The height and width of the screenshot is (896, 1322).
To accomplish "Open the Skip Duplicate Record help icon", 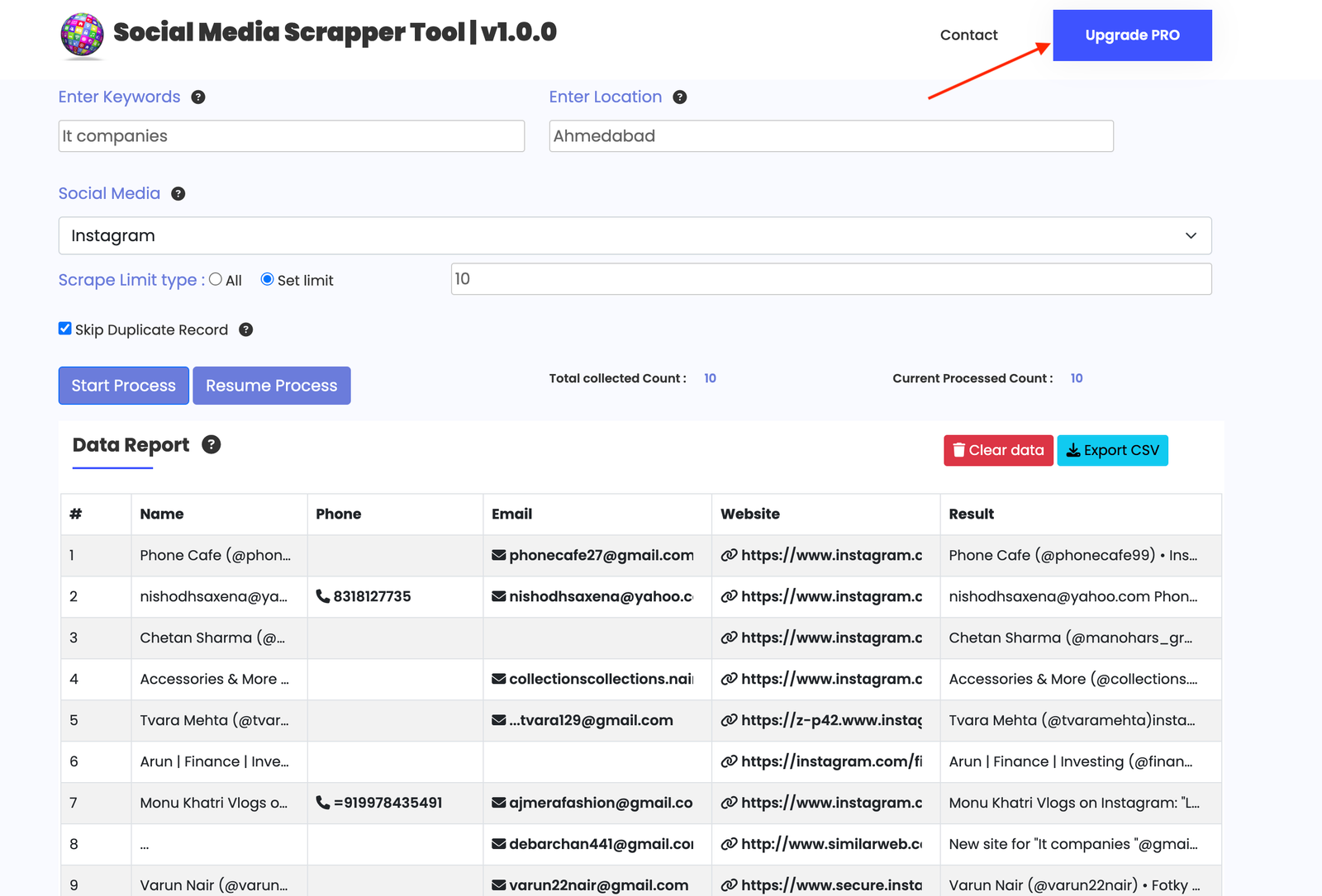I will click(246, 329).
